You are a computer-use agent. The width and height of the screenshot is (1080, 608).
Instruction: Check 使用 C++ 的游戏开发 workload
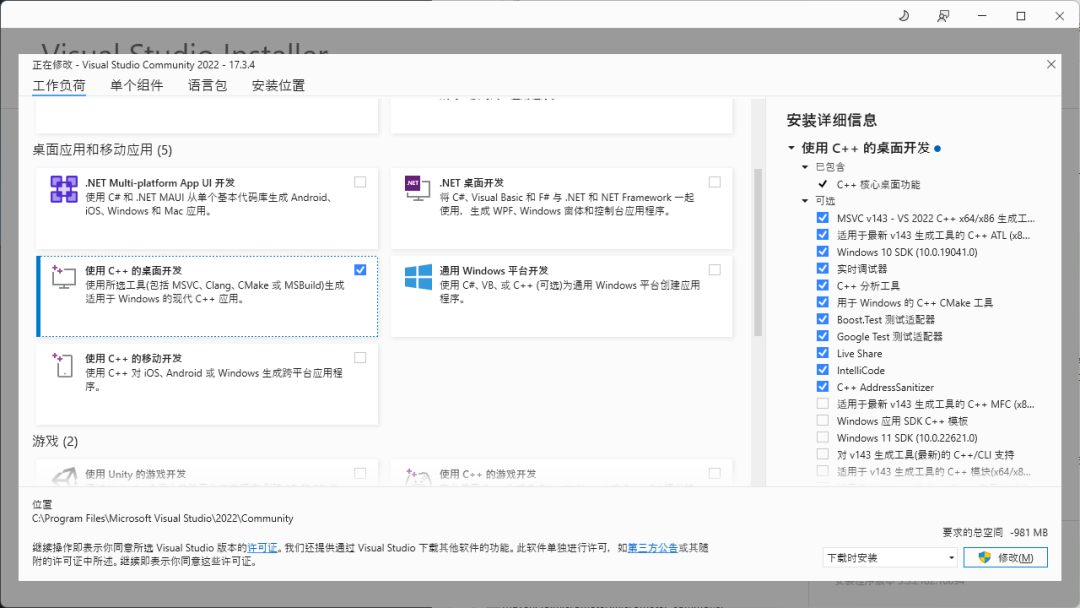tap(715, 473)
